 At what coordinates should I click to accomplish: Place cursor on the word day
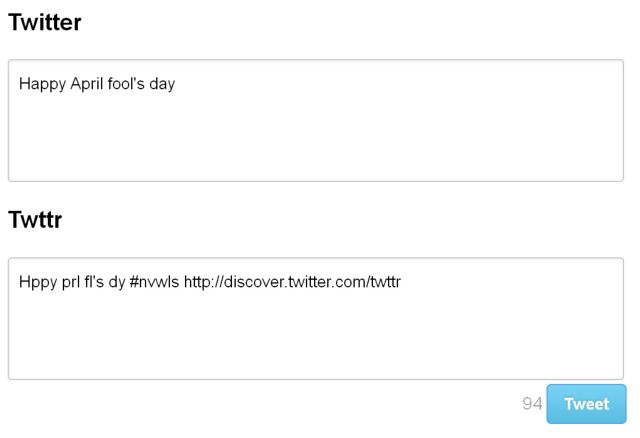tap(162, 84)
